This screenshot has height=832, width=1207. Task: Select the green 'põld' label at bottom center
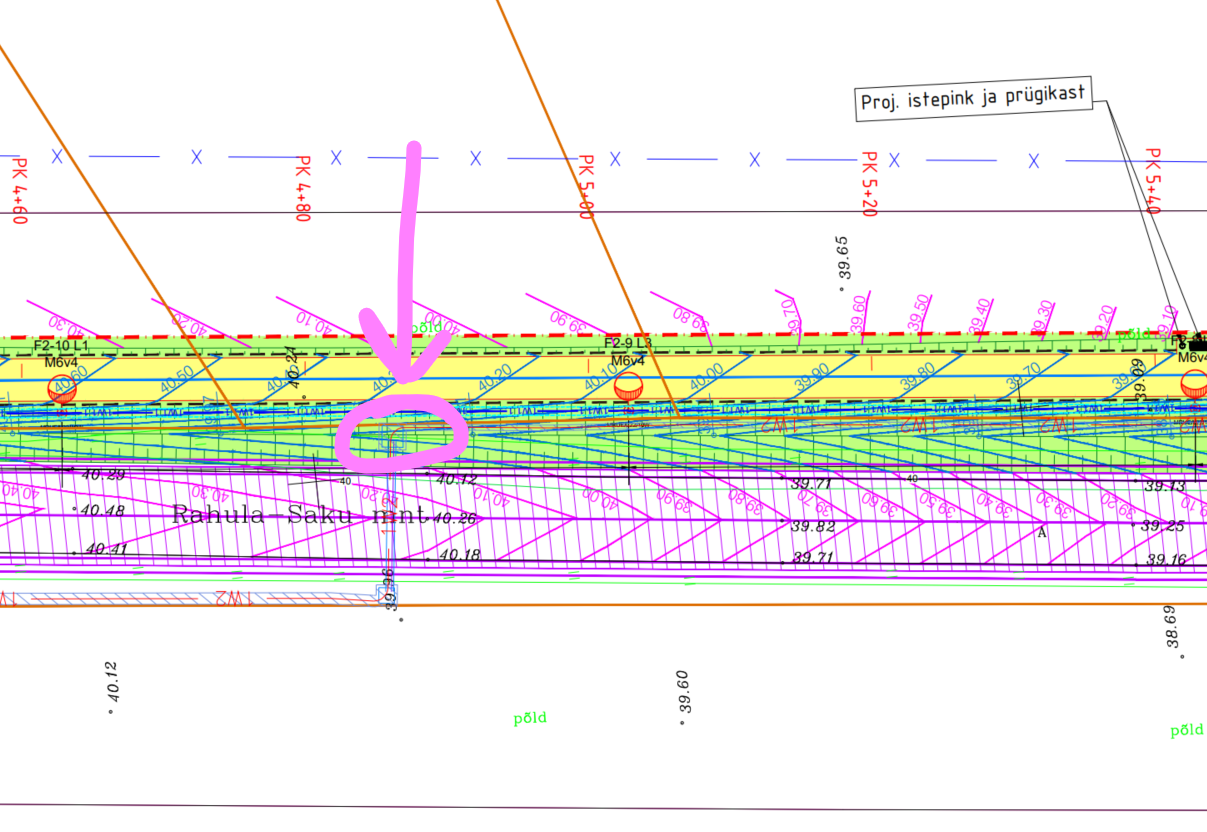tap(530, 718)
